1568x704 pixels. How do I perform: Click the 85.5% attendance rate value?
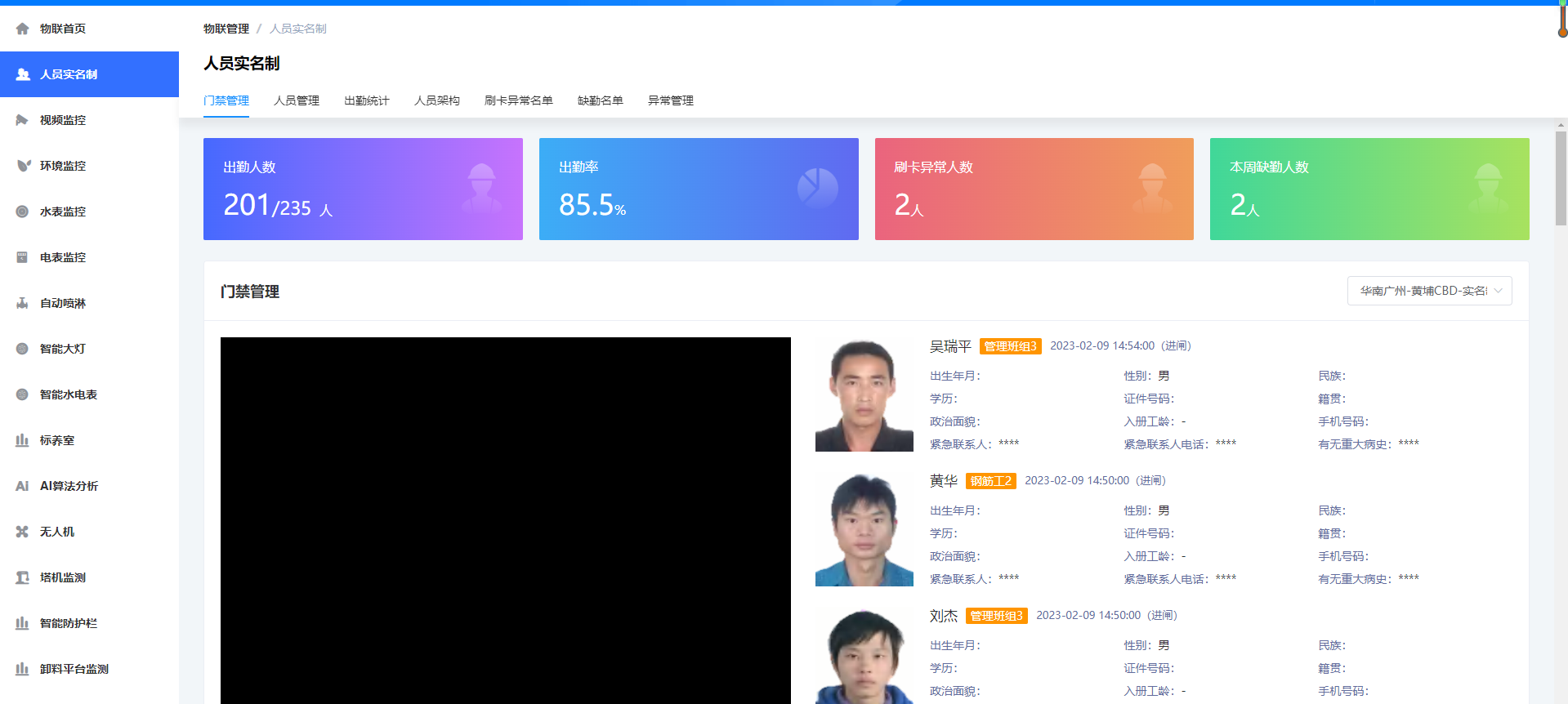tap(592, 205)
